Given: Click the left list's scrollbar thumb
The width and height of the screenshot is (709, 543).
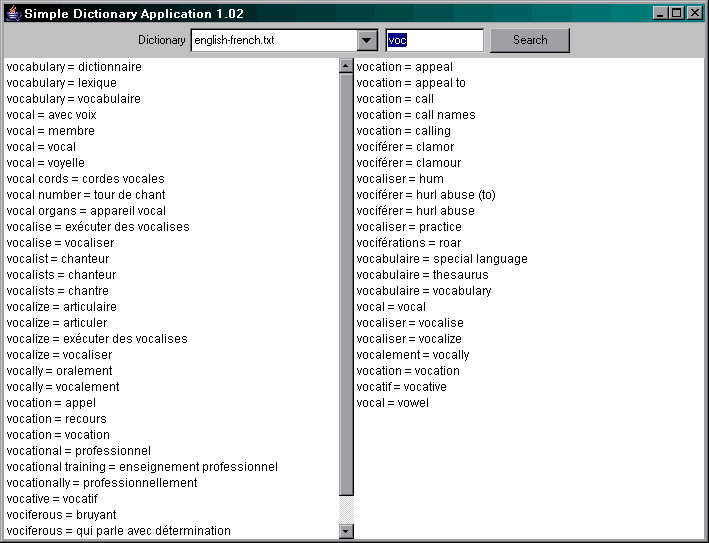Looking at the screenshot, I should (x=346, y=284).
